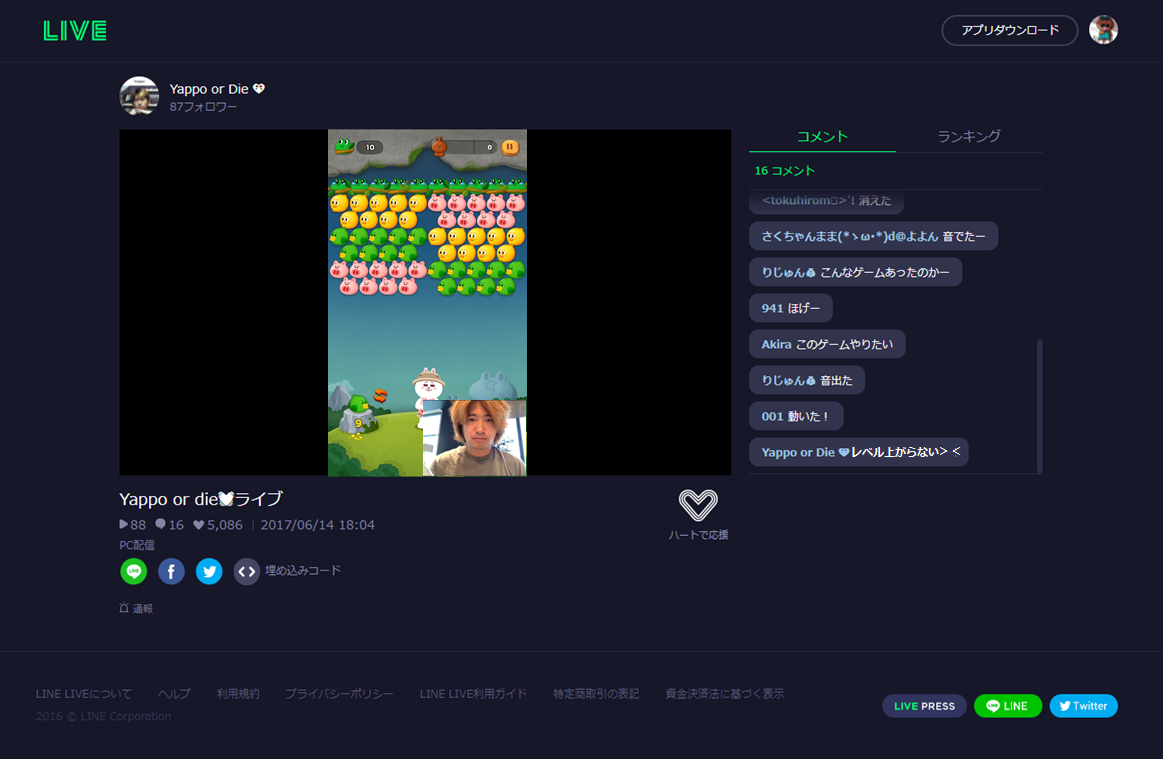
Task: Click the blue Twitter footer button
Action: point(1083,706)
